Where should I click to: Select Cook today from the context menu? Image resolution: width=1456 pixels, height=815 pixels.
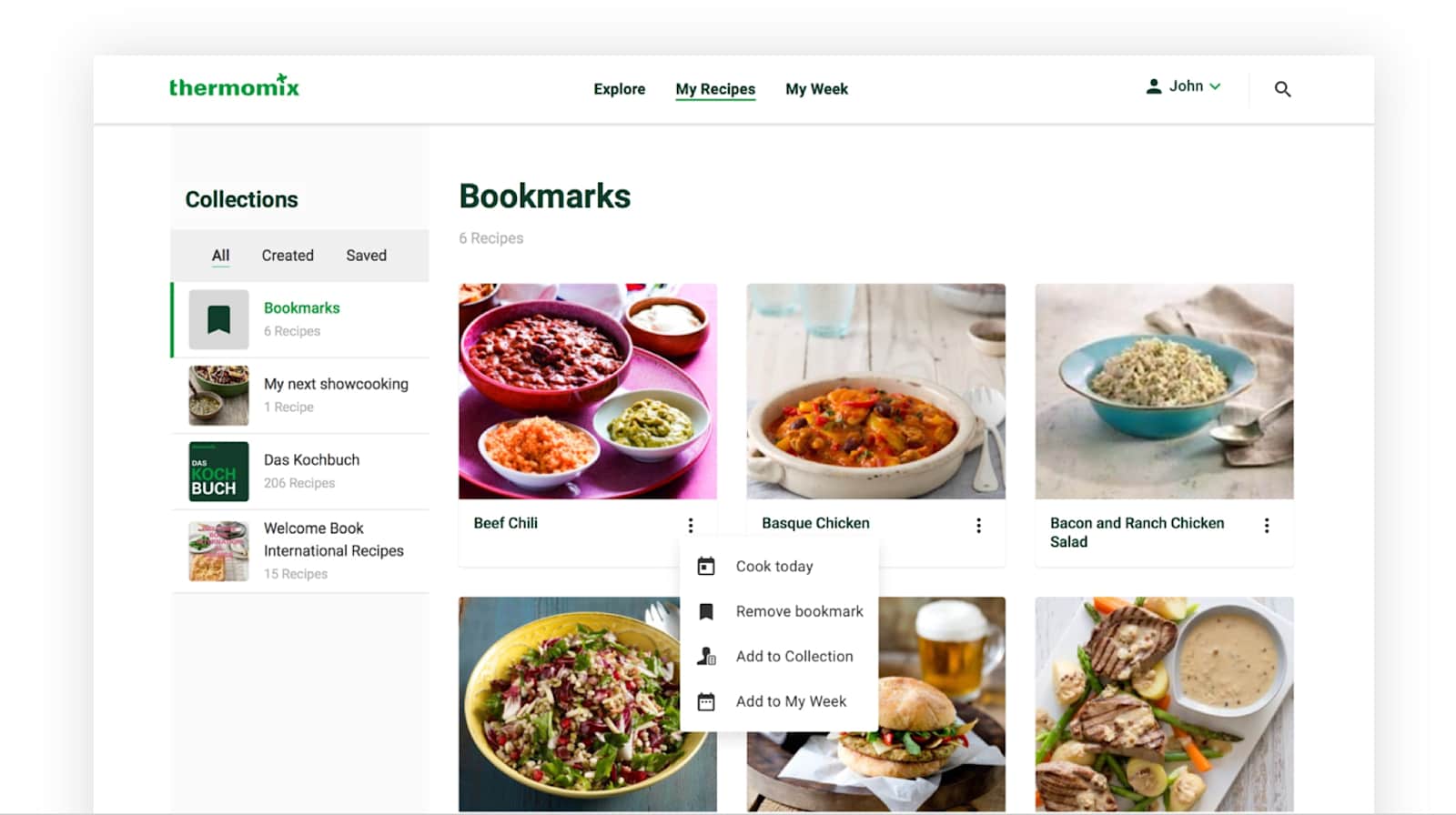click(774, 566)
